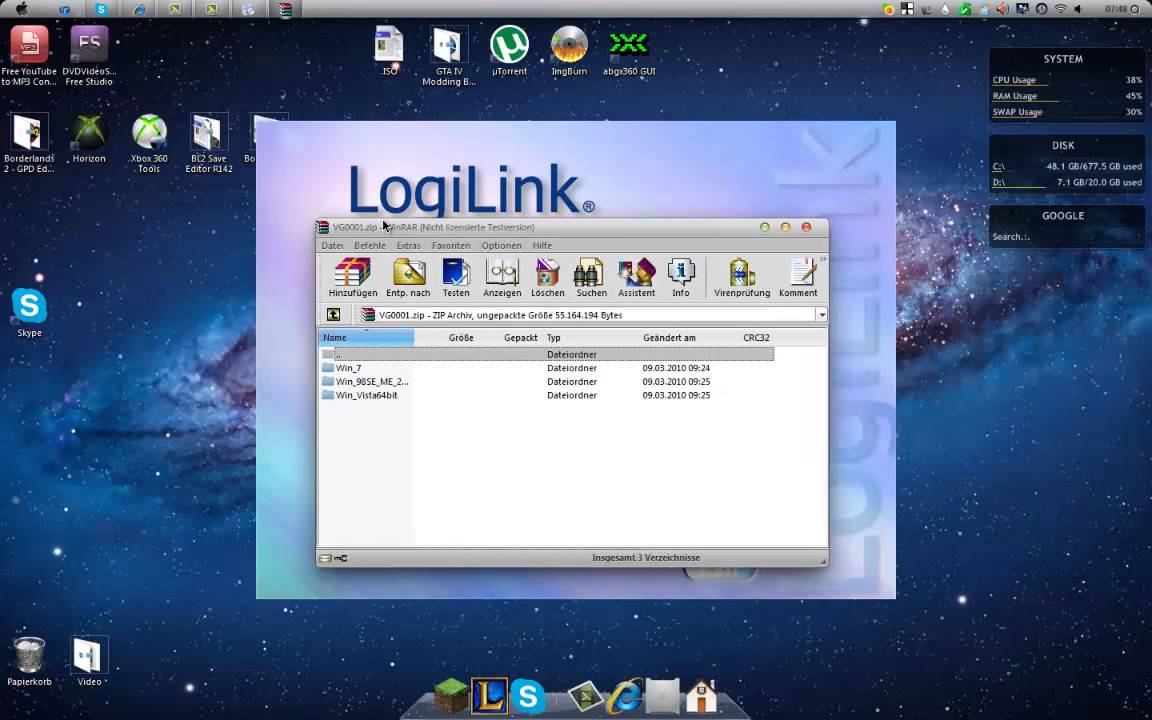
Task: Click the 07:48 clock in top bar
Action: [1115, 9]
